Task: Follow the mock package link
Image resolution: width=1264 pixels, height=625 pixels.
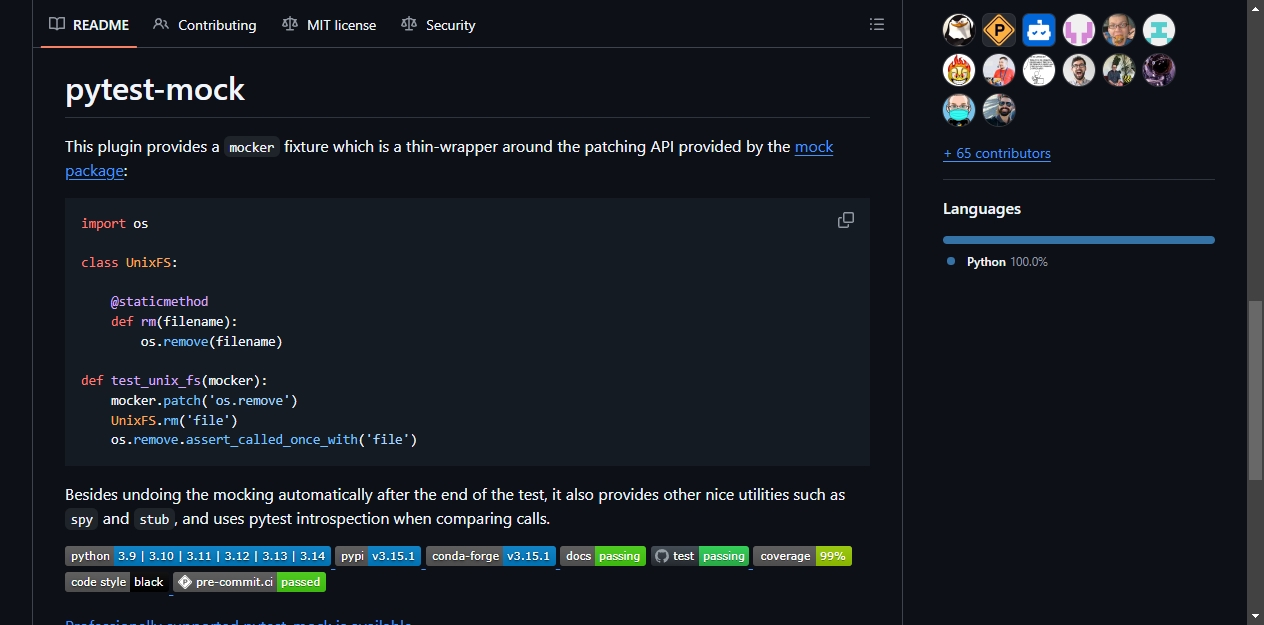Action: pyautogui.click(x=449, y=159)
